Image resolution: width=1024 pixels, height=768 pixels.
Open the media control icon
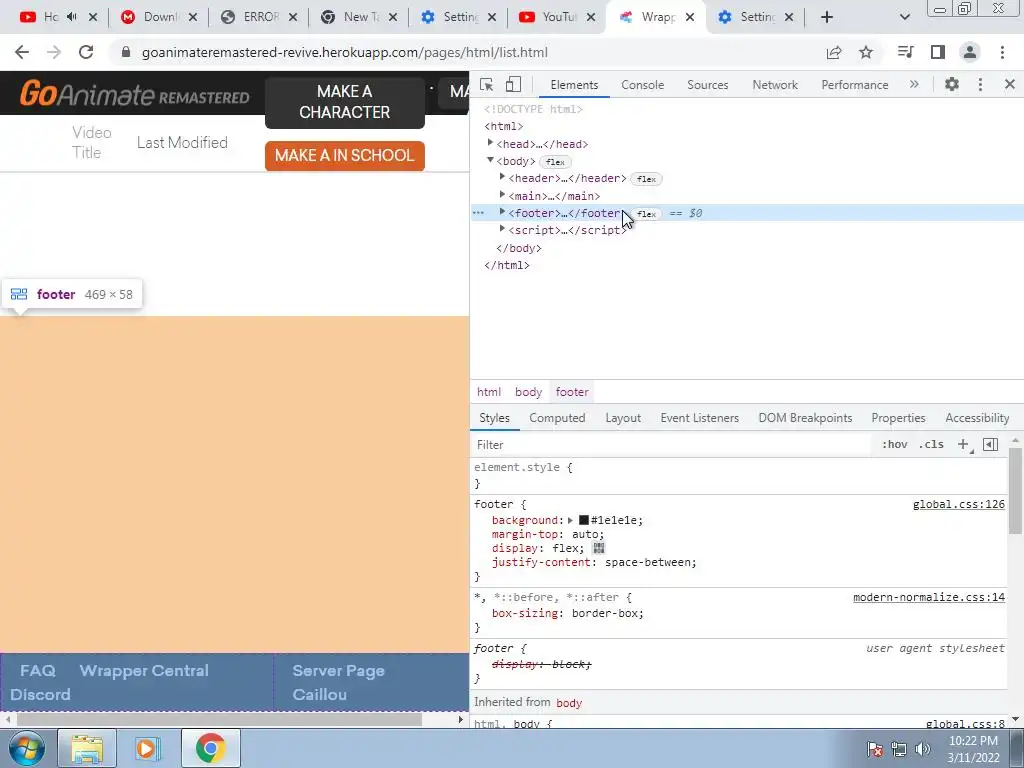point(905,52)
